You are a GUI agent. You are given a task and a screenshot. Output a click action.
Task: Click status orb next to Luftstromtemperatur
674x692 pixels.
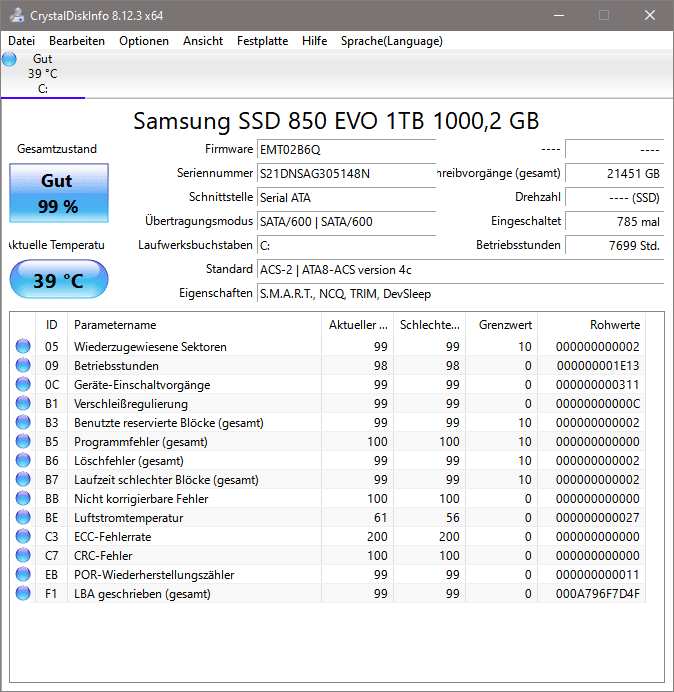point(23,518)
